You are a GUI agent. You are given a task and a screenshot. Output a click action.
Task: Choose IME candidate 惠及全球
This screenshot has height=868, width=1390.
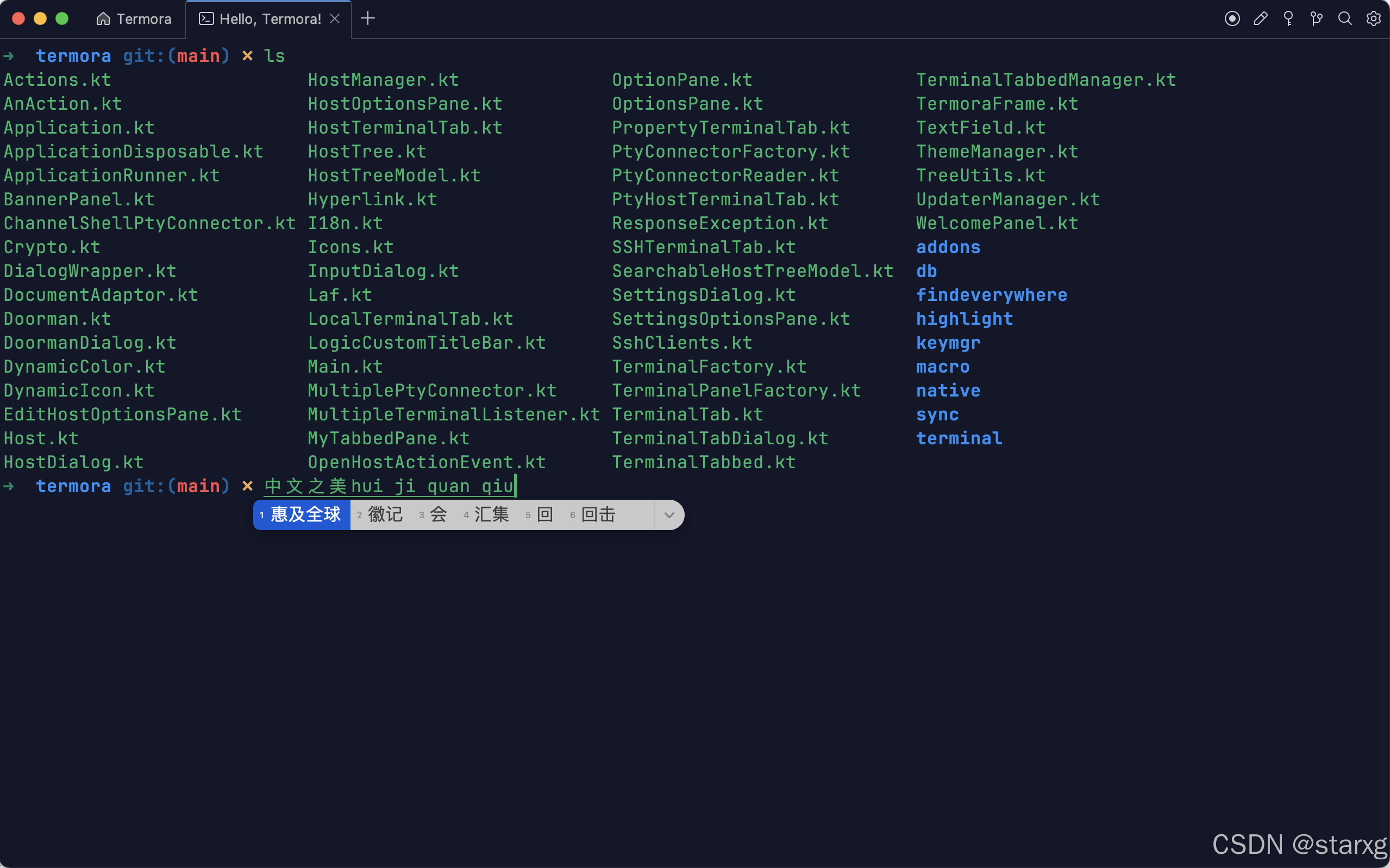click(302, 515)
